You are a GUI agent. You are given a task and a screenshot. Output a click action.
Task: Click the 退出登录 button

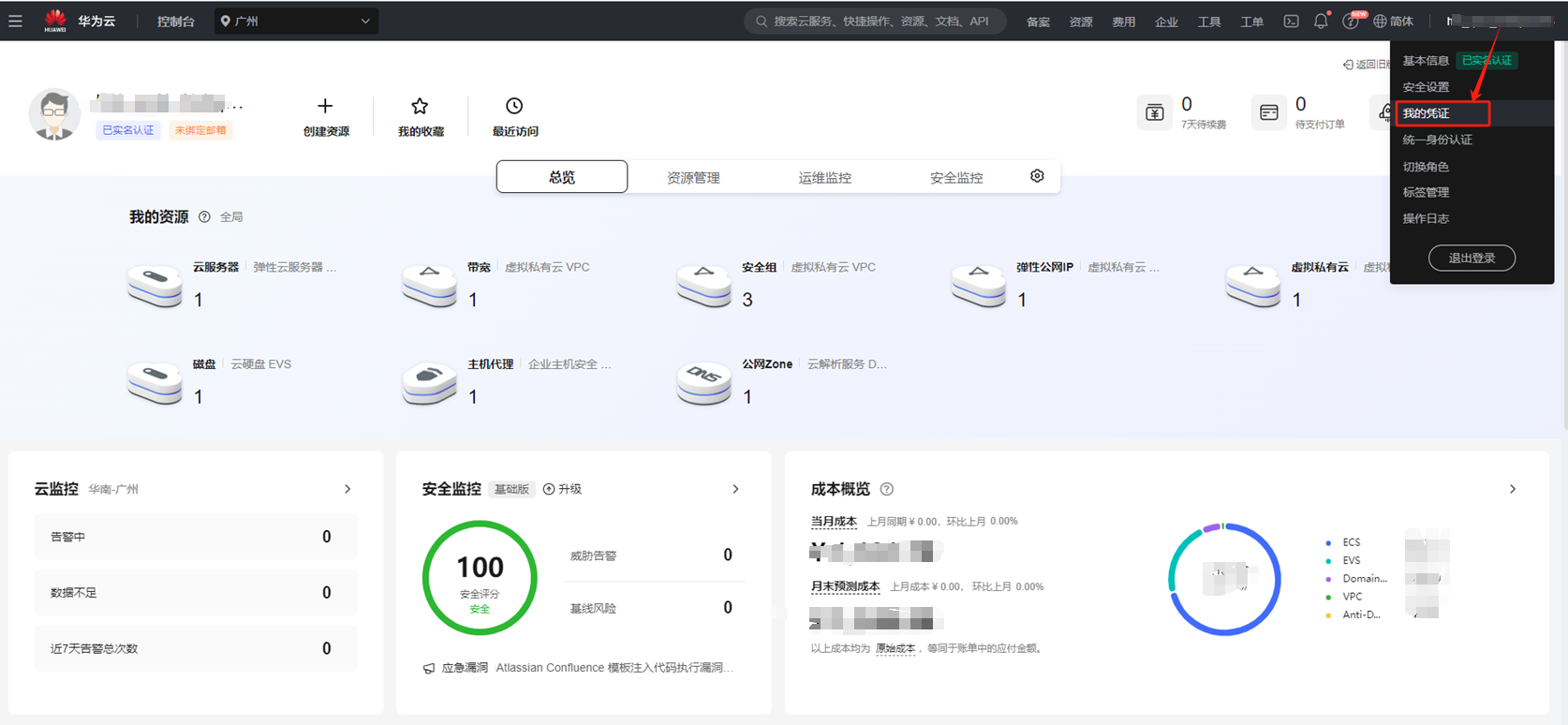tap(1472, 258)
